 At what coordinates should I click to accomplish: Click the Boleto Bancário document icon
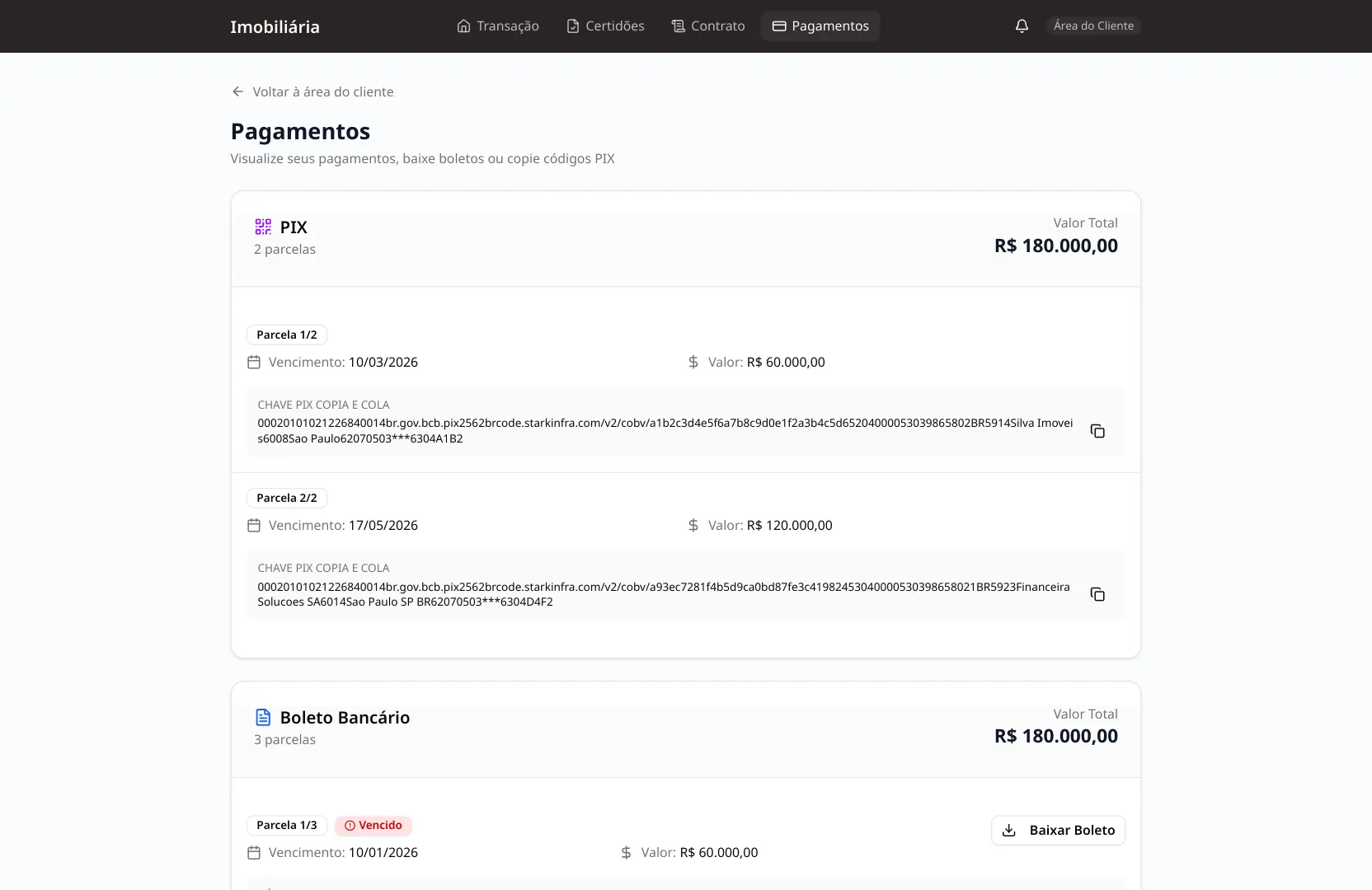click(x=263, y=717)
